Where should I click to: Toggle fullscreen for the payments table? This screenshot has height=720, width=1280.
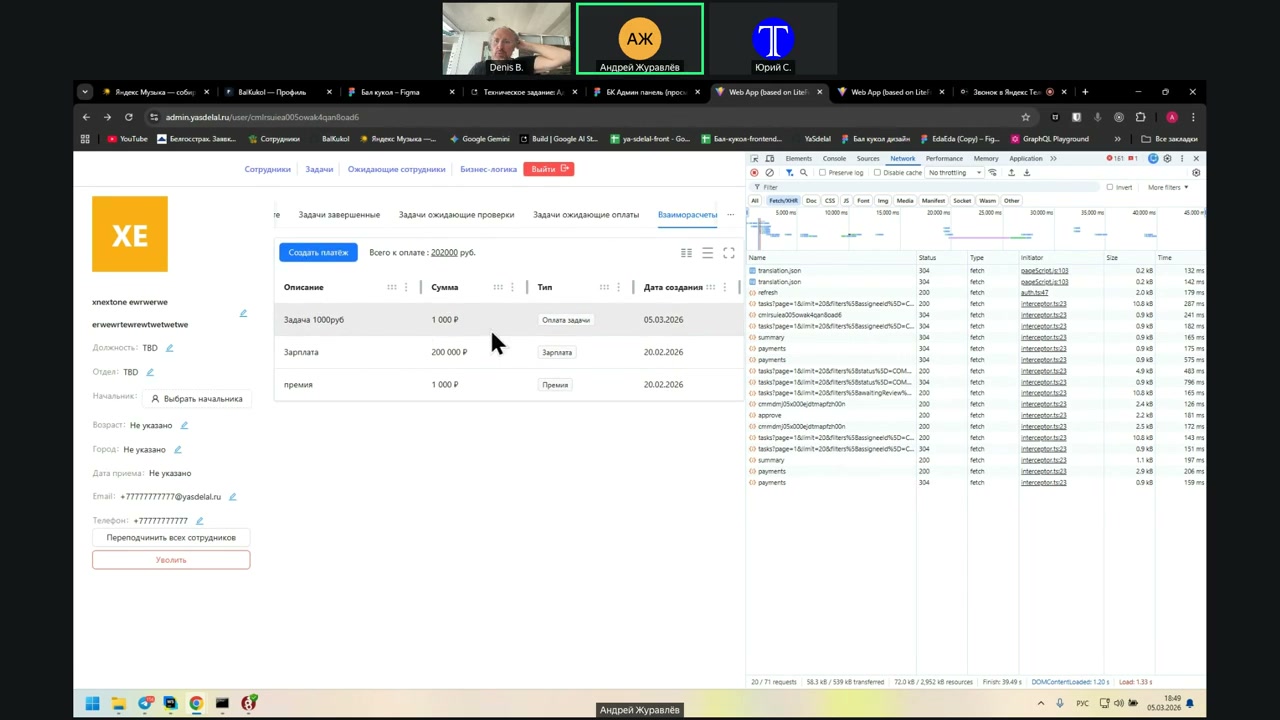click(x=729, y=253)
